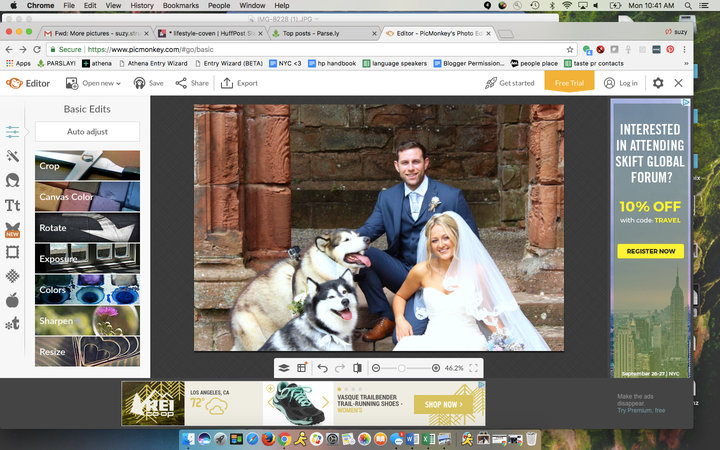Open the Text tool (Tt) in sidebar
The height and width of the screenshot is (450, 720).
pyautogui.click(x=13, y=205)
